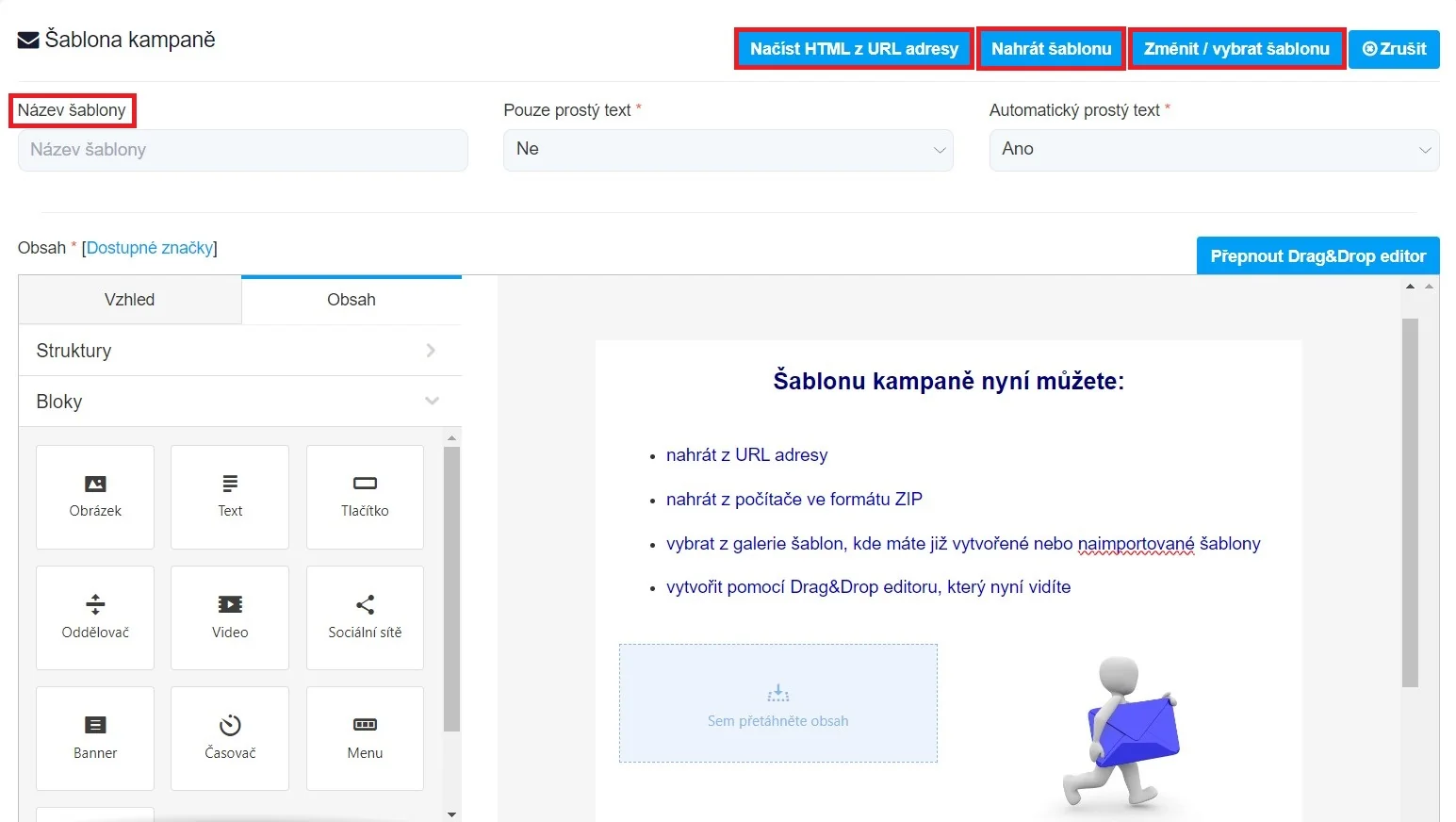Click Načíst HTML z URL adresy button
The image size is (1456, 822).
click(854, 49)
